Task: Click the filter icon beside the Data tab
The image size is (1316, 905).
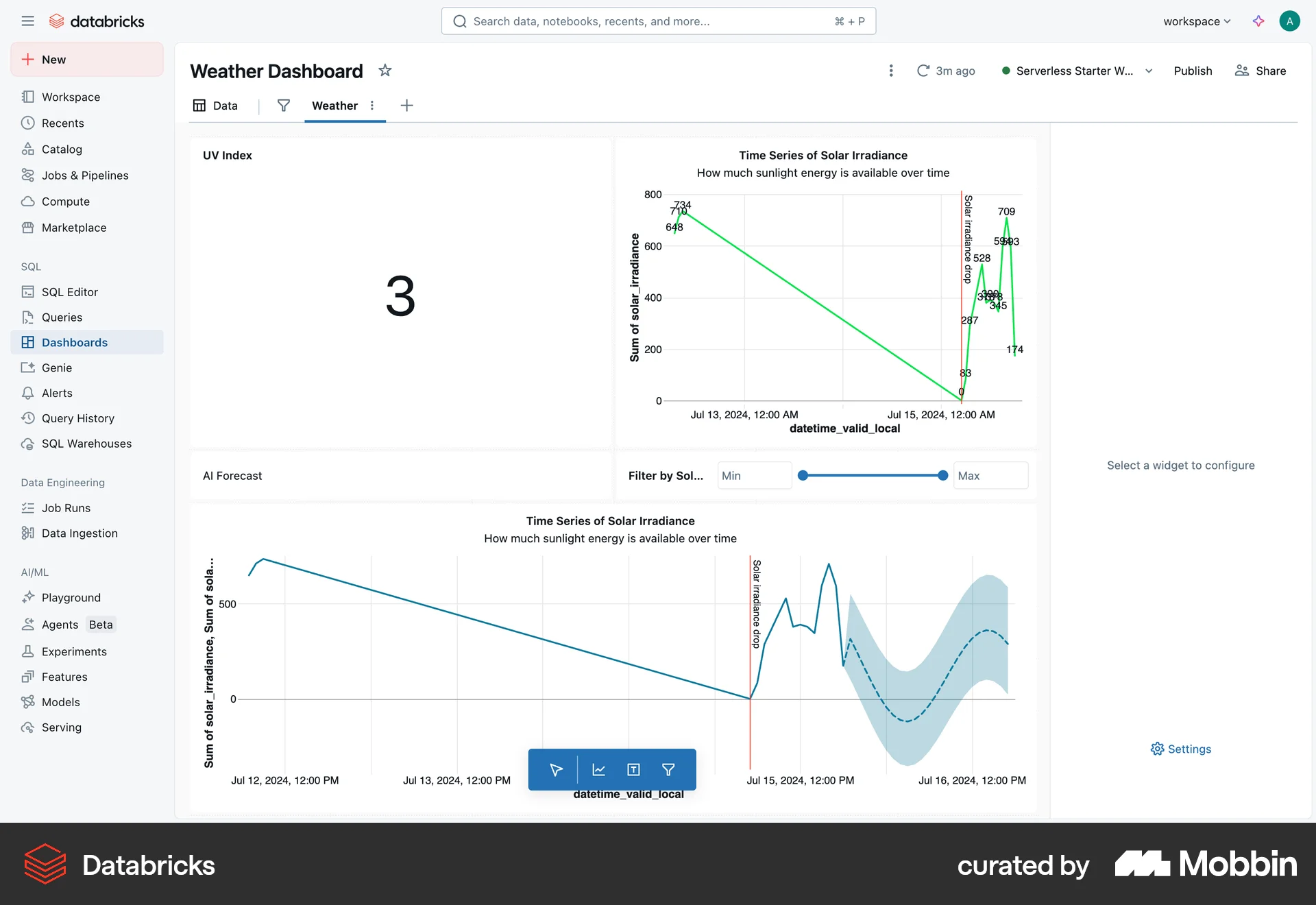Action: point(283,106)
